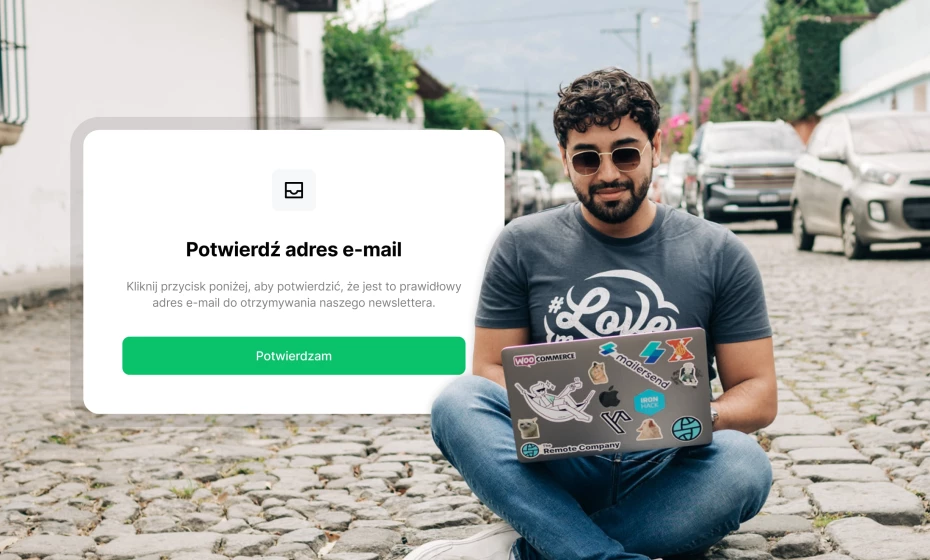The height and width of the screenshot is (560, 930).
Task: Click the #Love print on the t-shirt
Action: [611, 306]
